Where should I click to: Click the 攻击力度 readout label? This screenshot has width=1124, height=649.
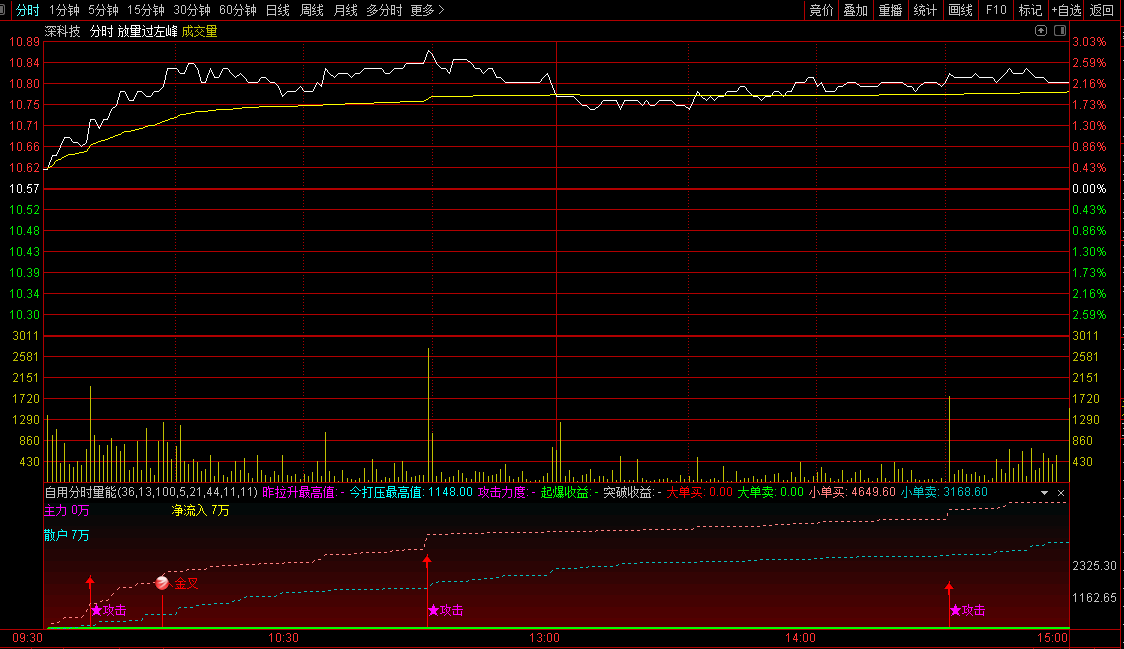[x=507, y=493]
